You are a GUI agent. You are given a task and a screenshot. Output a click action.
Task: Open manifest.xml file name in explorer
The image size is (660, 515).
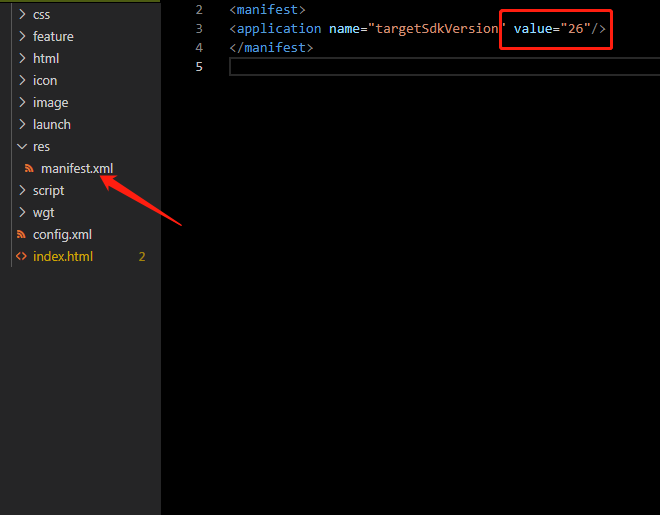click(77, 168)
